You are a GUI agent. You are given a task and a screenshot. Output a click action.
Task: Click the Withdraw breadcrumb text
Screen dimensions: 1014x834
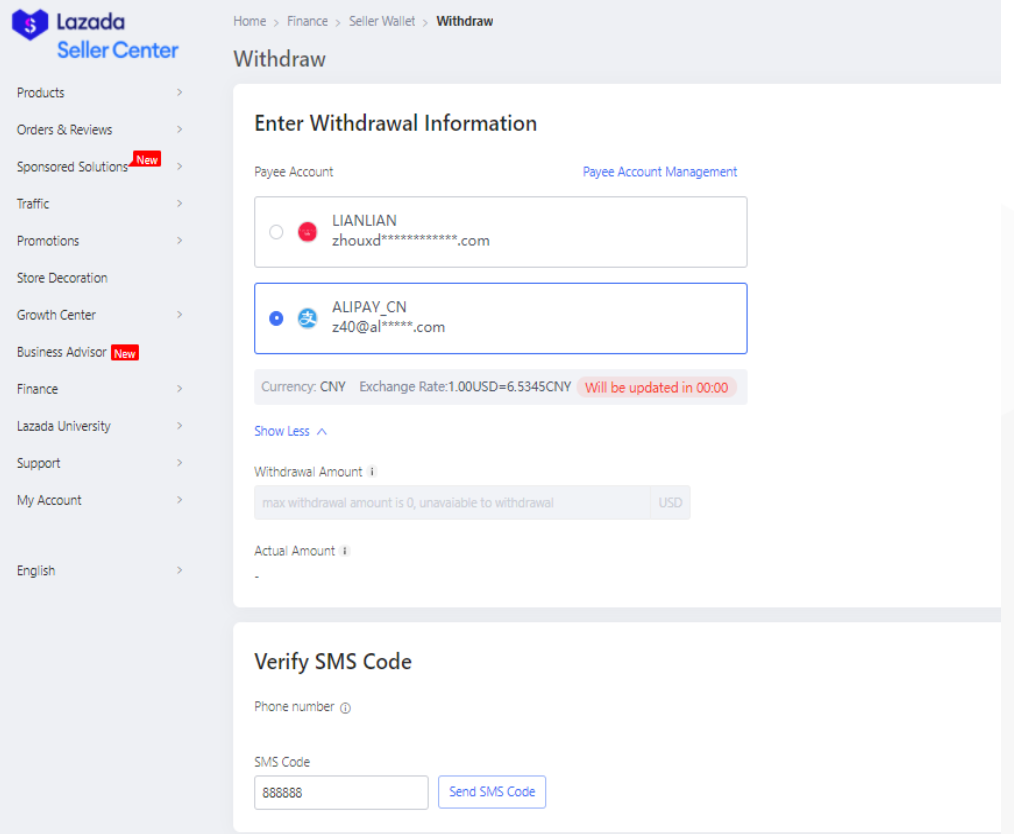coord(464,21)
